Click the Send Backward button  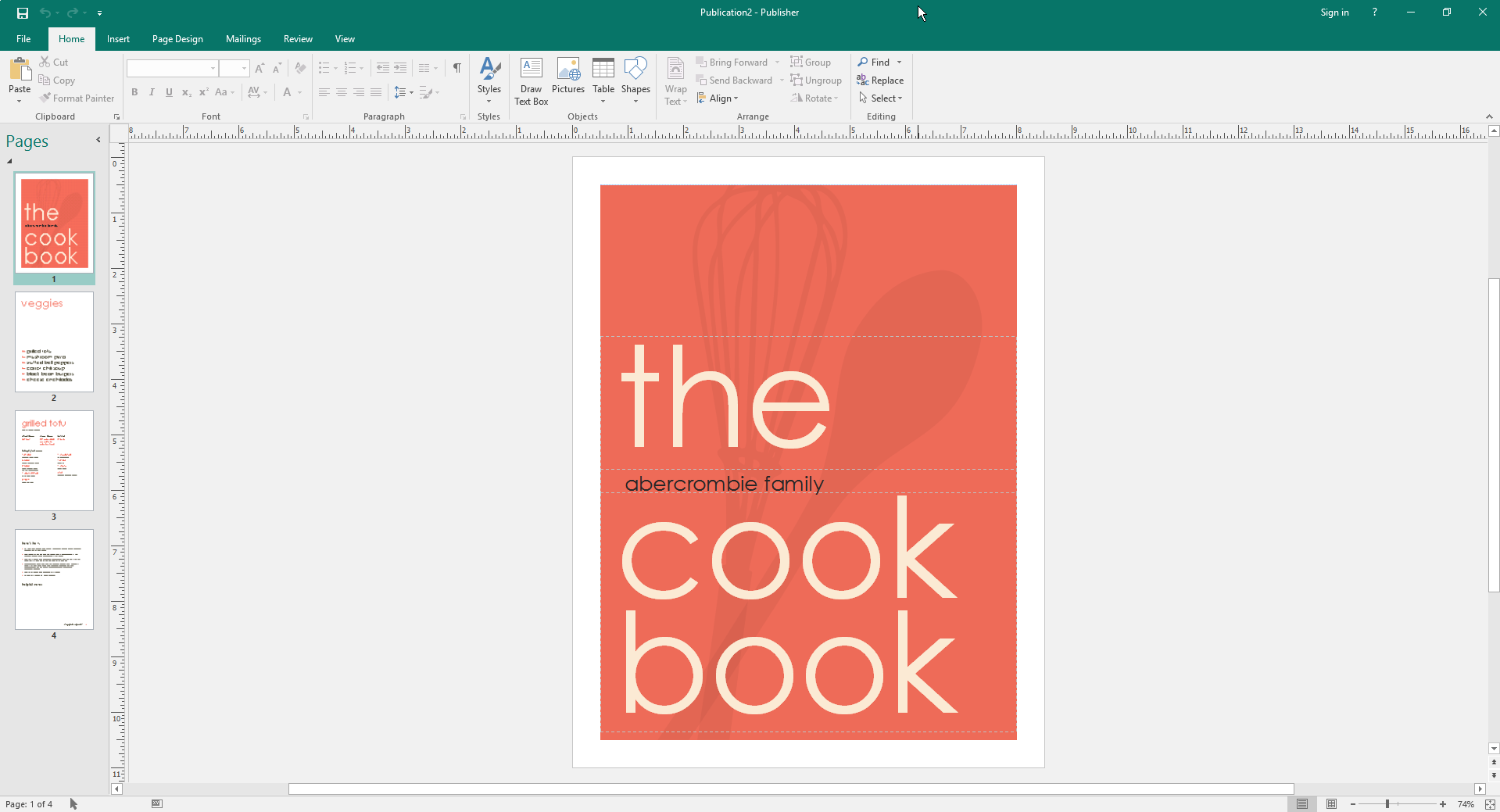pos(733,80)
